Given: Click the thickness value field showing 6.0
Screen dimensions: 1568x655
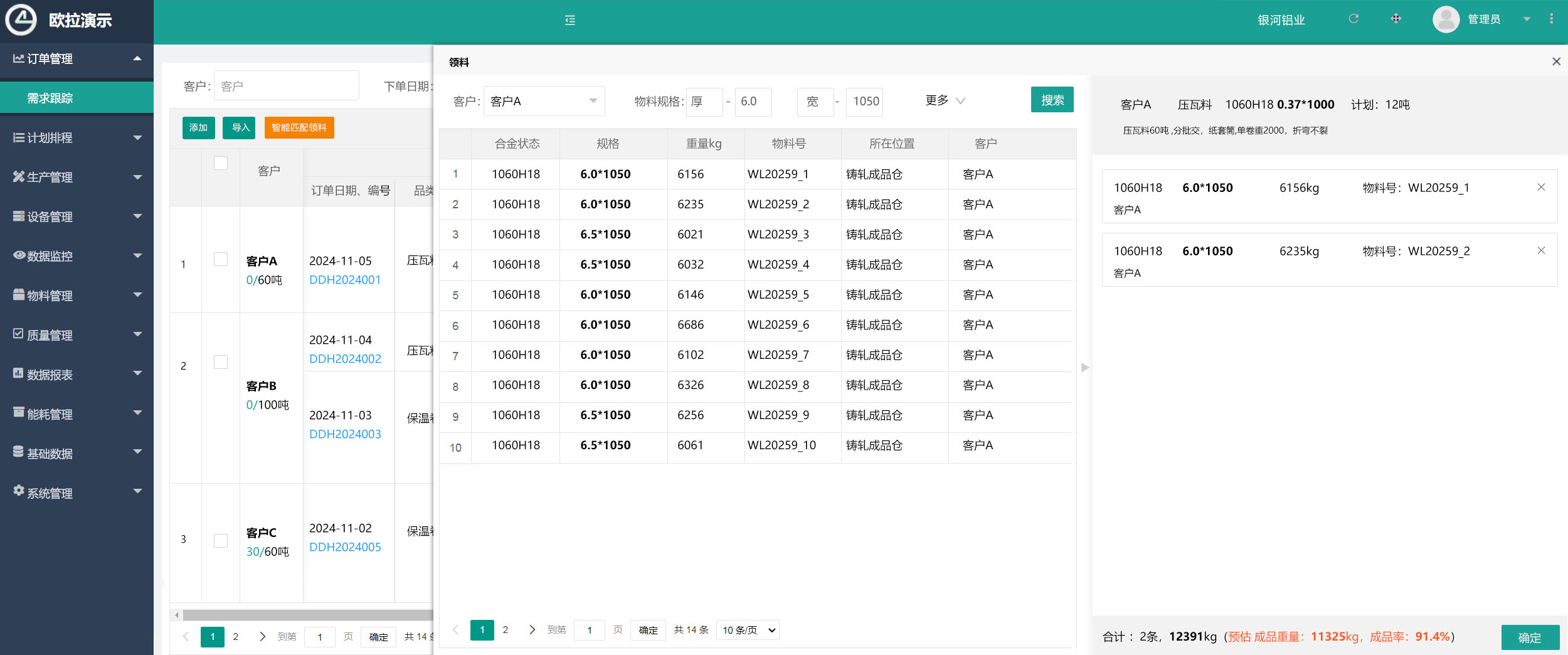Looking at the screenshot, I should [753, 101].
